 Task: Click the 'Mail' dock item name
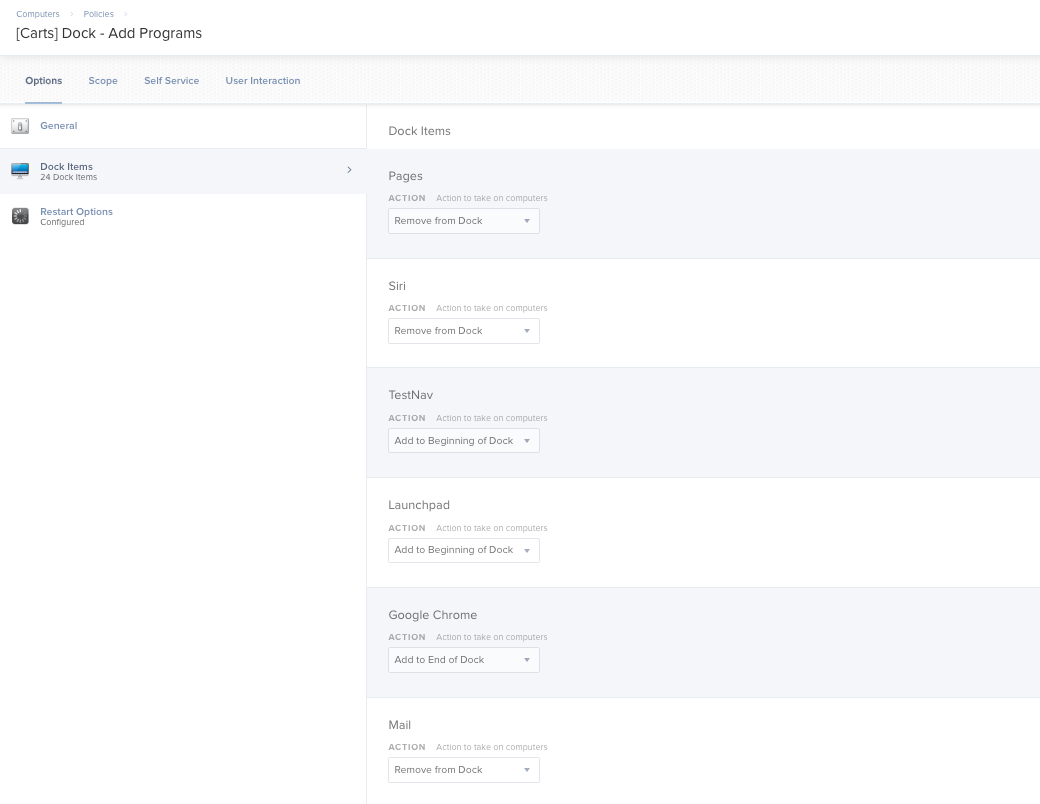tap(399, 725)
